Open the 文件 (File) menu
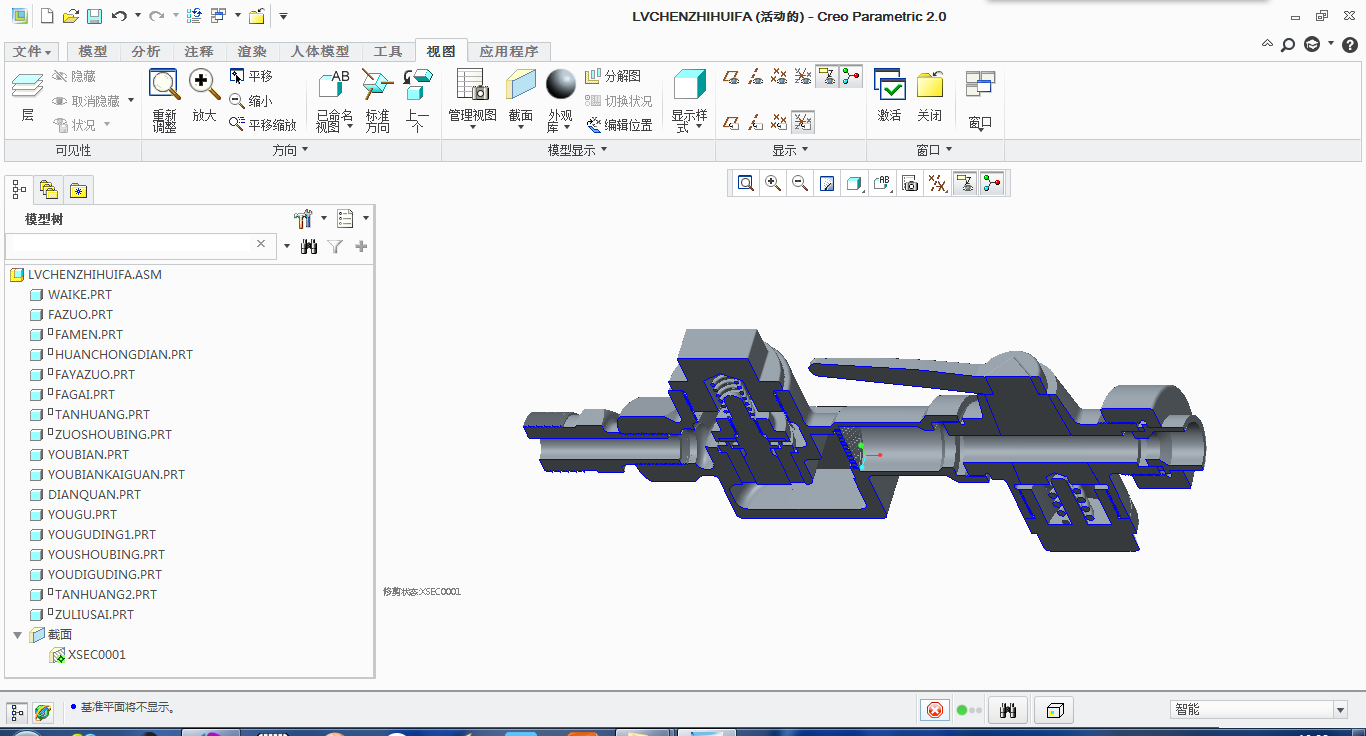This screenshot has height=736, width=1366. (x=31, y=51)
